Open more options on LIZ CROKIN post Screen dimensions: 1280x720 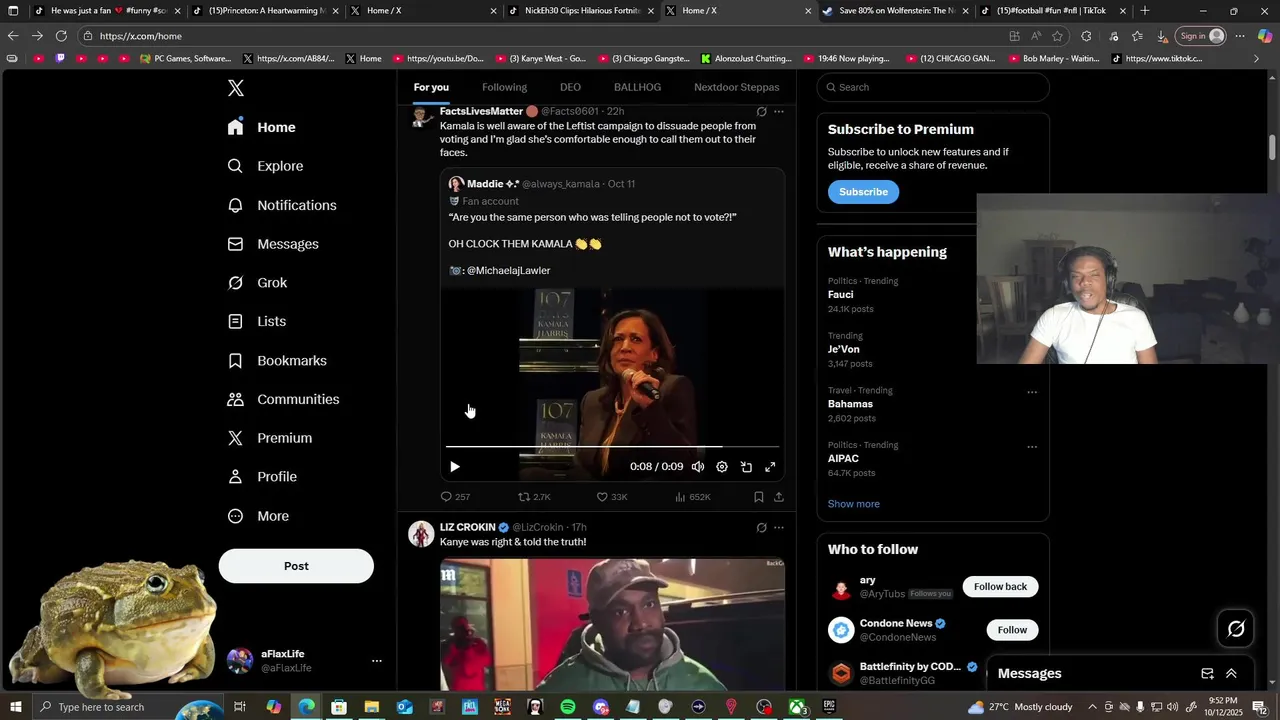779,528
